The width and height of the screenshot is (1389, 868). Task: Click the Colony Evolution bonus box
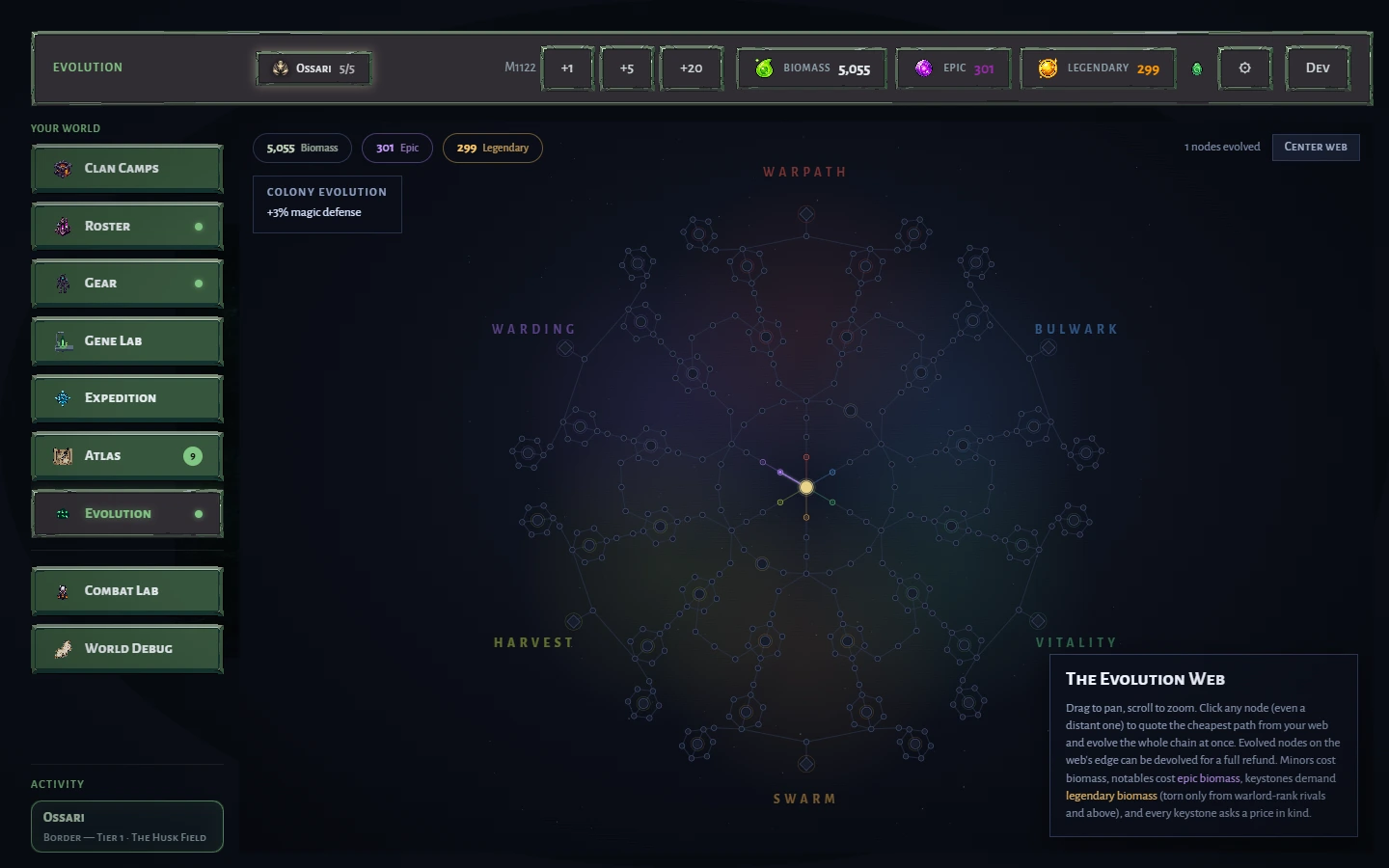[327, 203]
